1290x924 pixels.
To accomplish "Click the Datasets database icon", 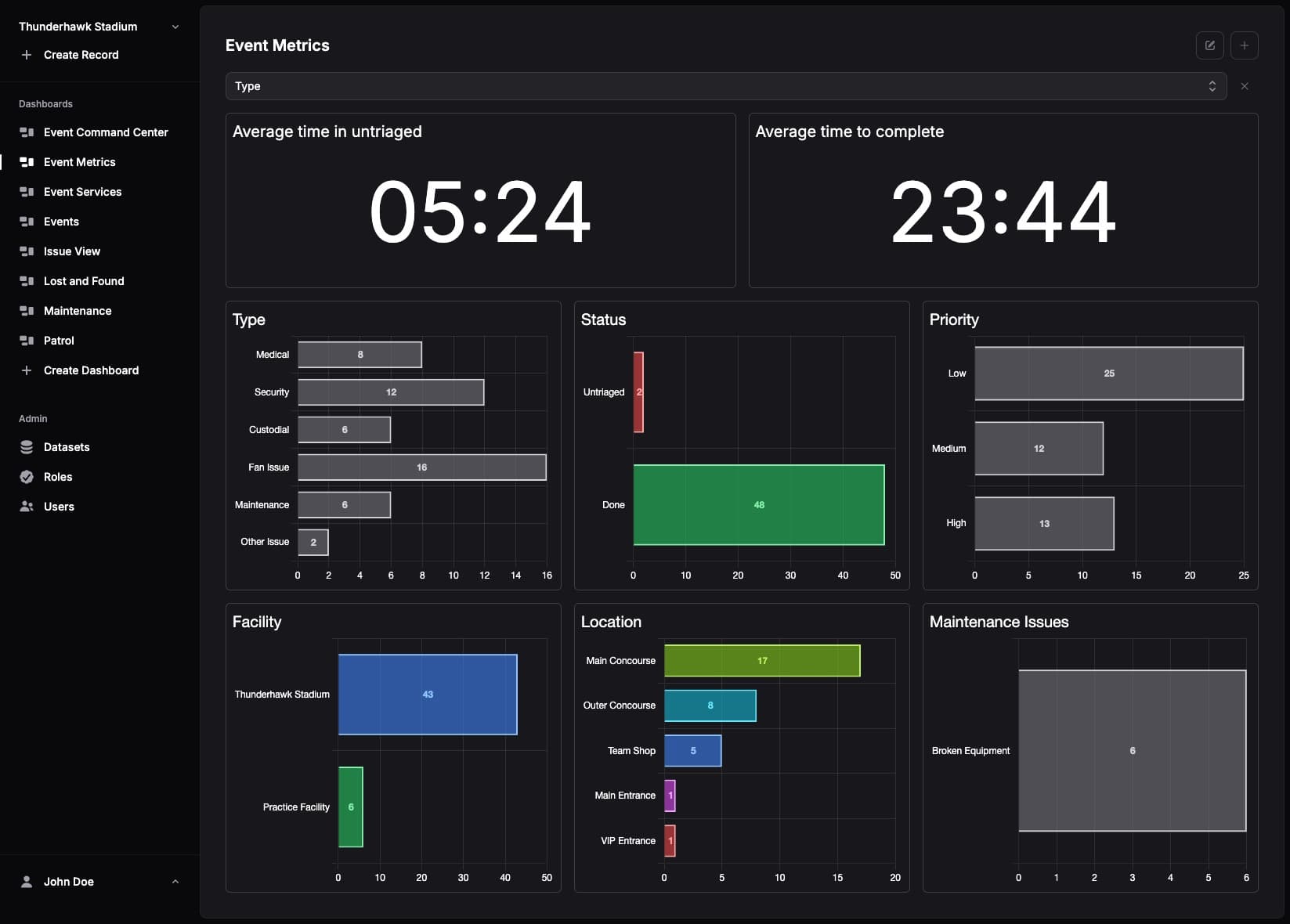I will pyautogui.click(x=27, y=447).
